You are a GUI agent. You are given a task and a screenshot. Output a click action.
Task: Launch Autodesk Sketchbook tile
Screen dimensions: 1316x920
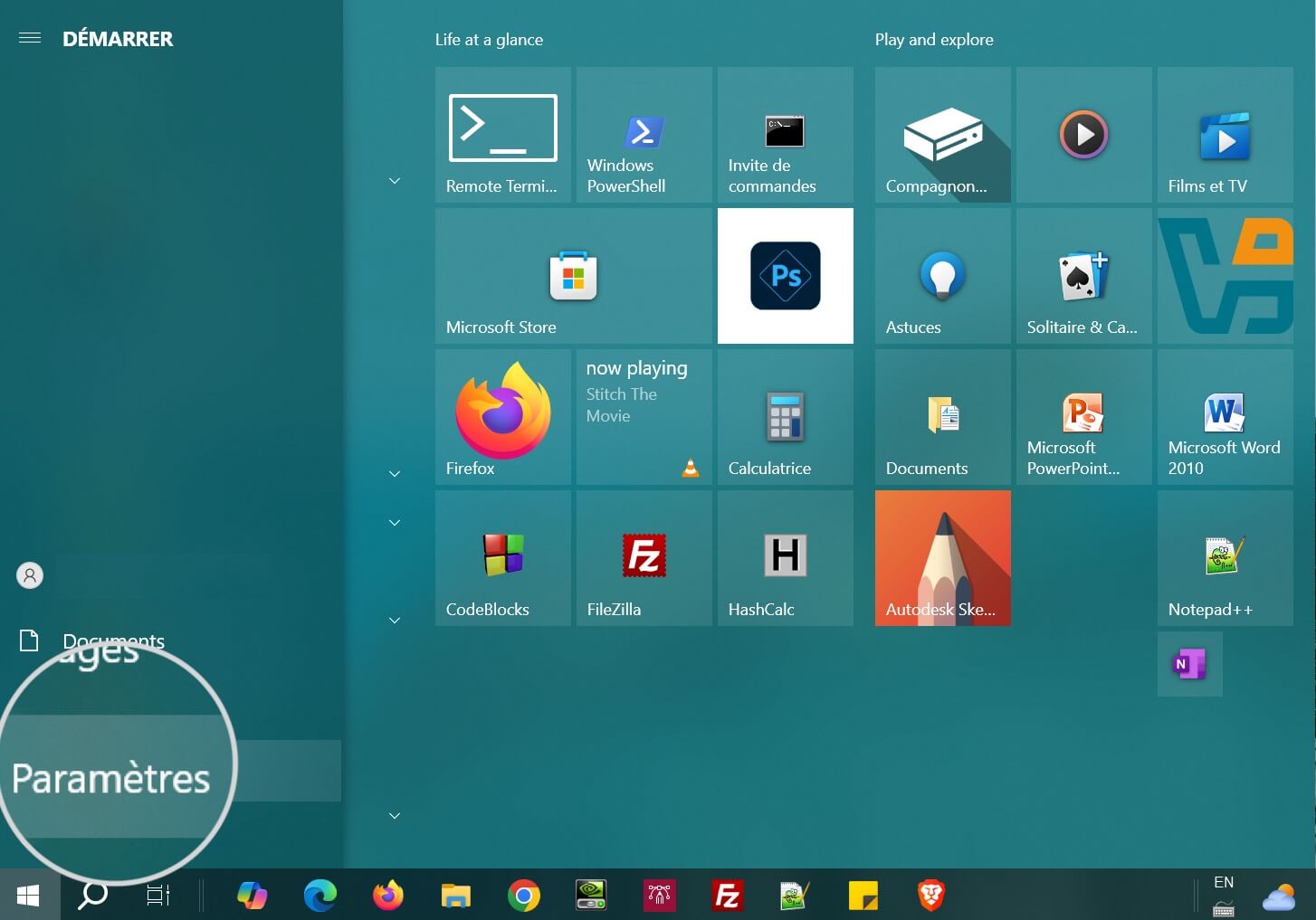pyautogui.click(x=943, y=558)
